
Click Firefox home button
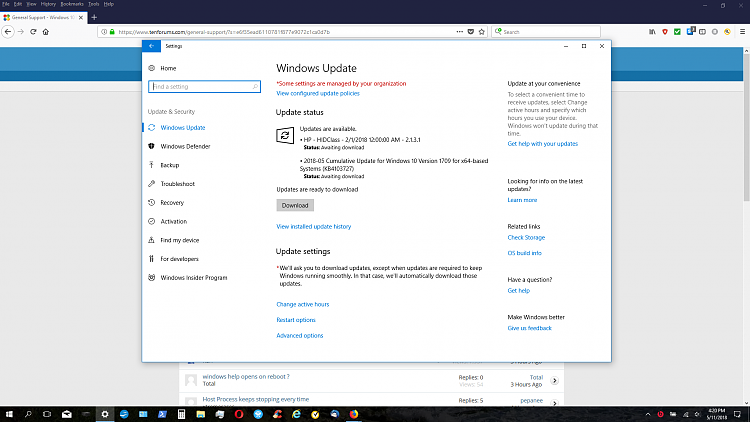(x=46, y=32)
